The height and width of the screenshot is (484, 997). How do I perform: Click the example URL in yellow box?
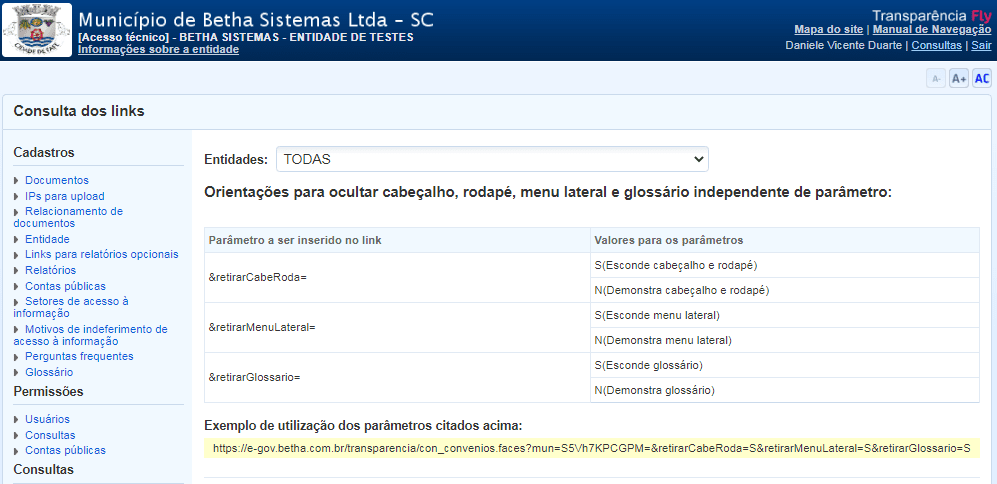point(591,448)
